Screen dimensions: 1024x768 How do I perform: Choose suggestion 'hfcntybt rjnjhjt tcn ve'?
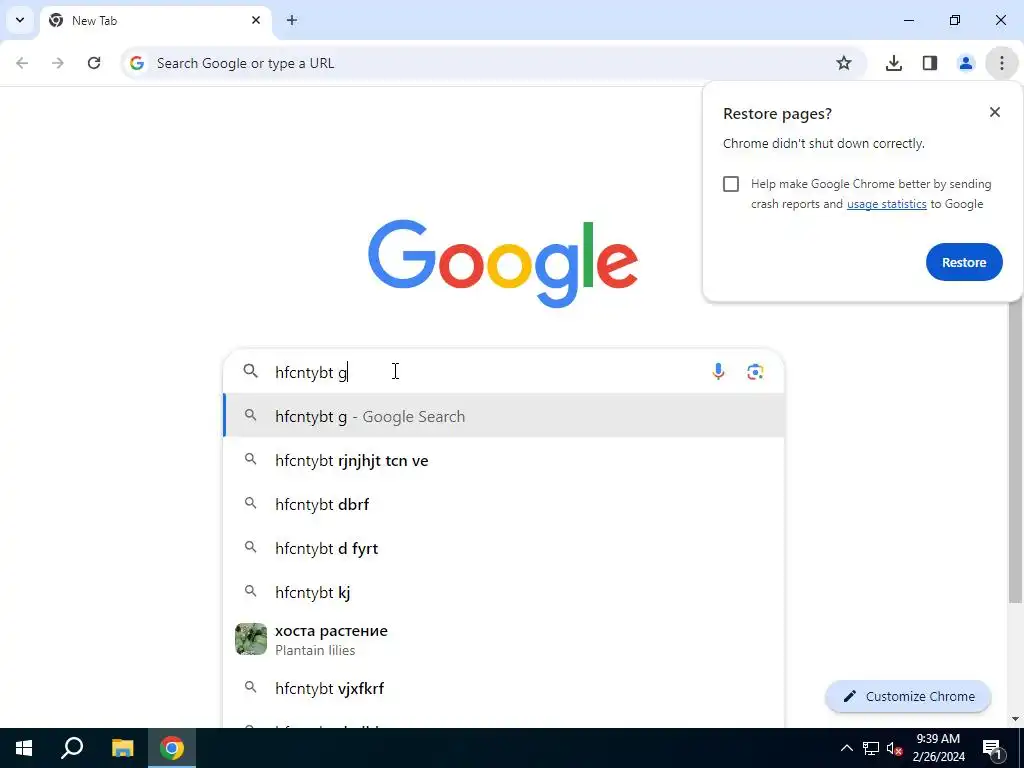click(504, 460)
